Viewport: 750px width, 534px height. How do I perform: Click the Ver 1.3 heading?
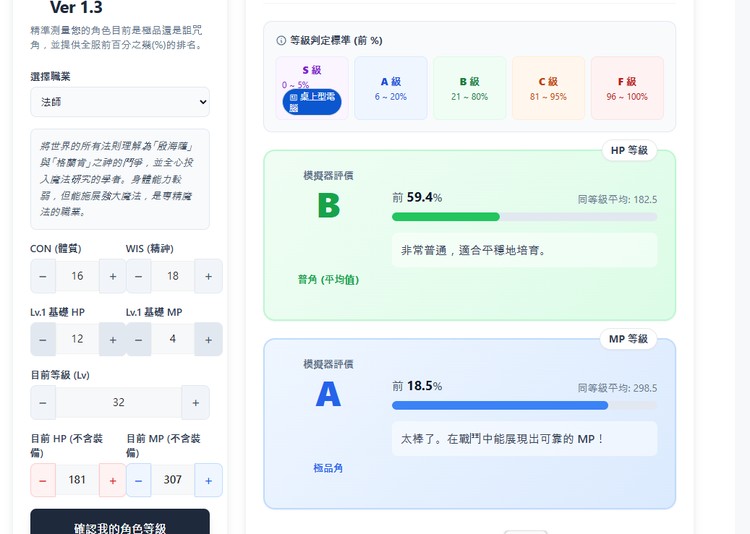76,8
